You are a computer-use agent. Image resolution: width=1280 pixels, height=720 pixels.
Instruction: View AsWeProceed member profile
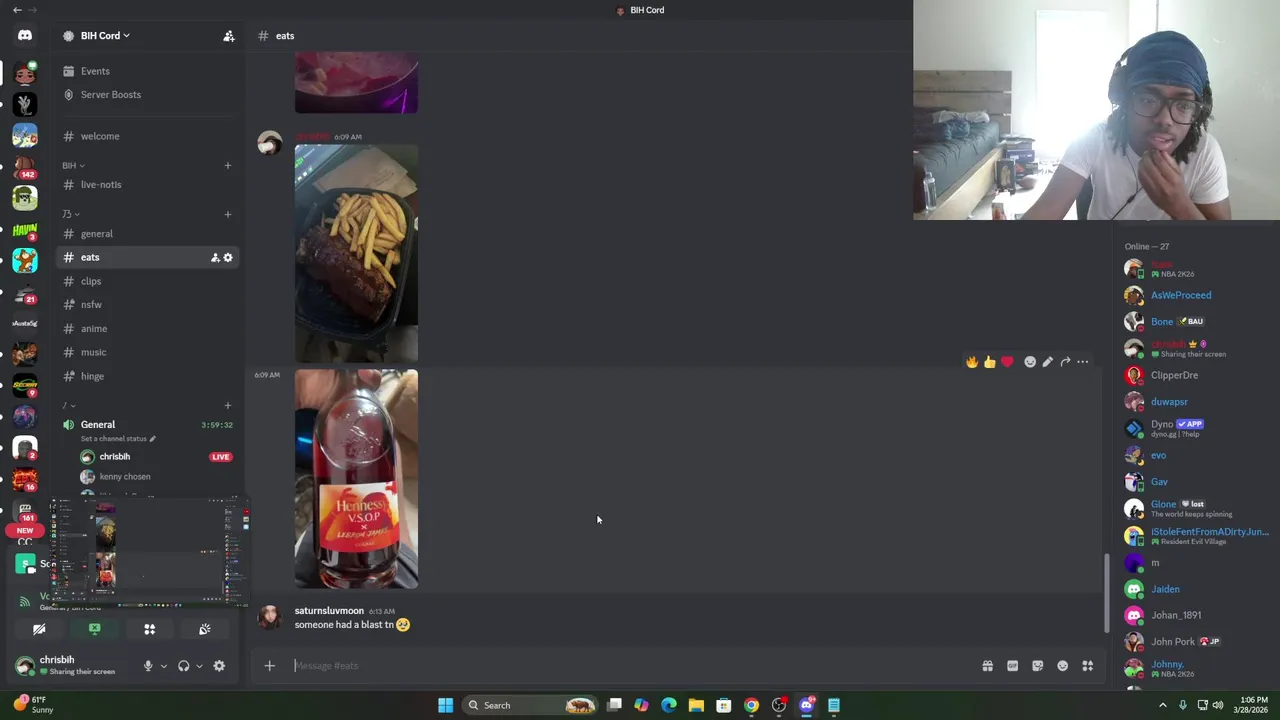[x=1196, y=295]
